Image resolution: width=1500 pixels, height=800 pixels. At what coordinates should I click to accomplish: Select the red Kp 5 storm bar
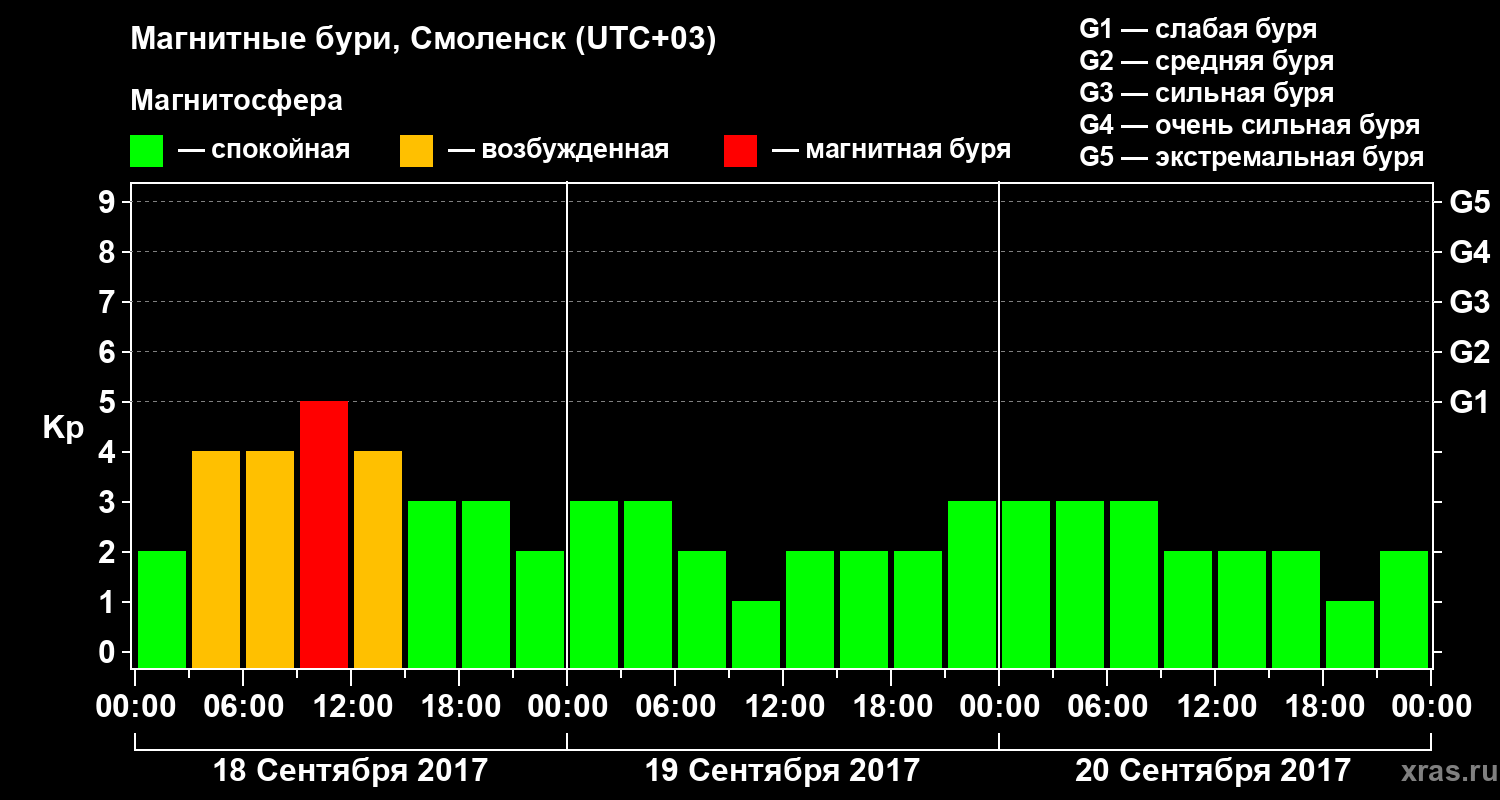324,534
